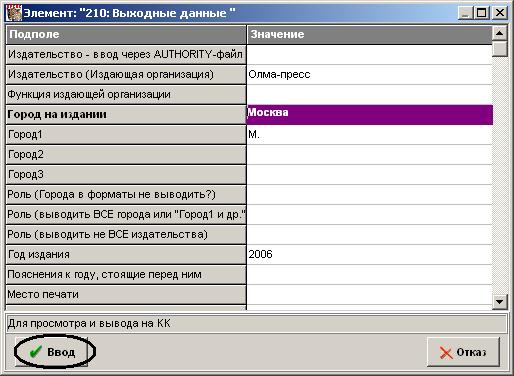Screen dimensions: 514x376
Task: Click the Подполе column header
Action: coord(126,34)
